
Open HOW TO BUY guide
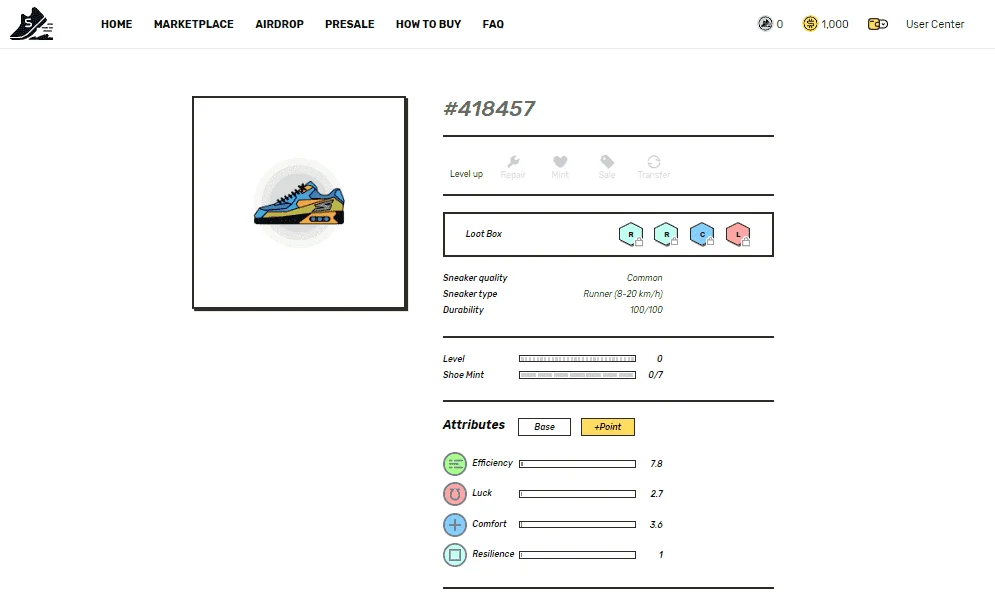(x=428, y=24)
